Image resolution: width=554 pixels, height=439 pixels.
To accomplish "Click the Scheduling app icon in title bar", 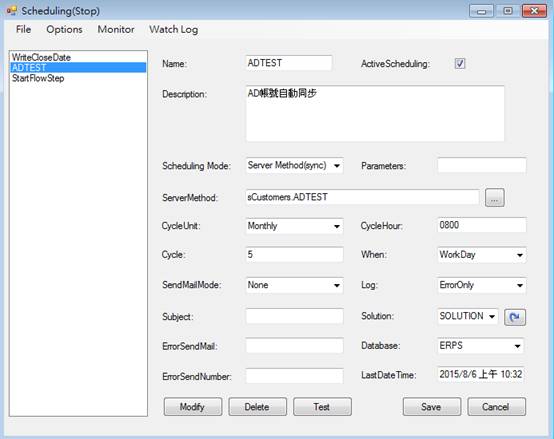I will (11, 11).
